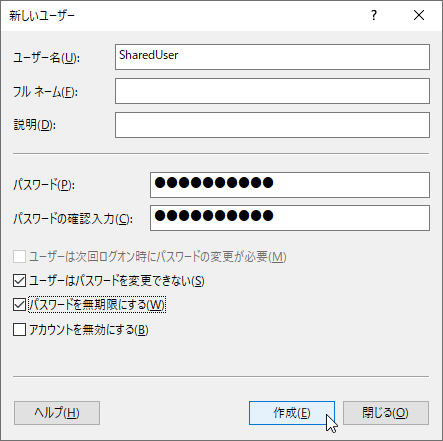Click into the パスワード field

(290, 185)
